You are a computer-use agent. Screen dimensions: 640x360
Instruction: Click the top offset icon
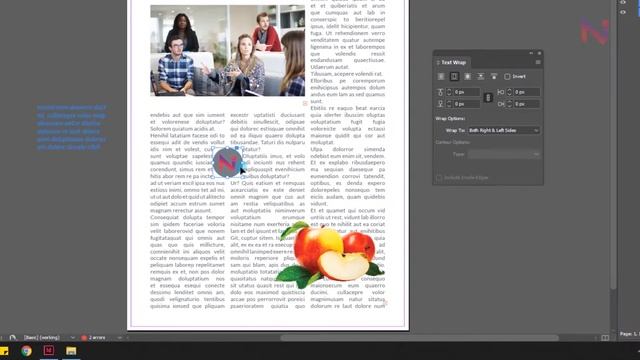[440, 92]
